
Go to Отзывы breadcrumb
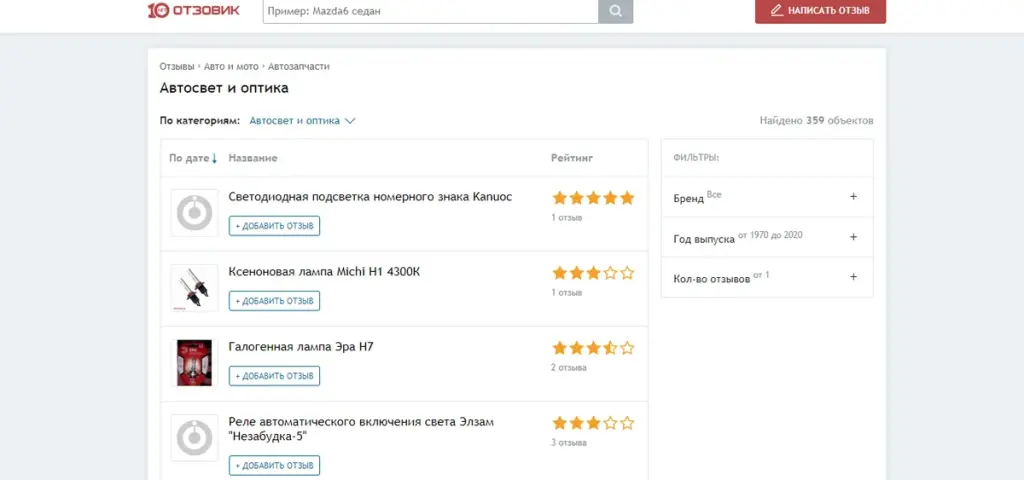pyautogui.click(x=176, y=66)
